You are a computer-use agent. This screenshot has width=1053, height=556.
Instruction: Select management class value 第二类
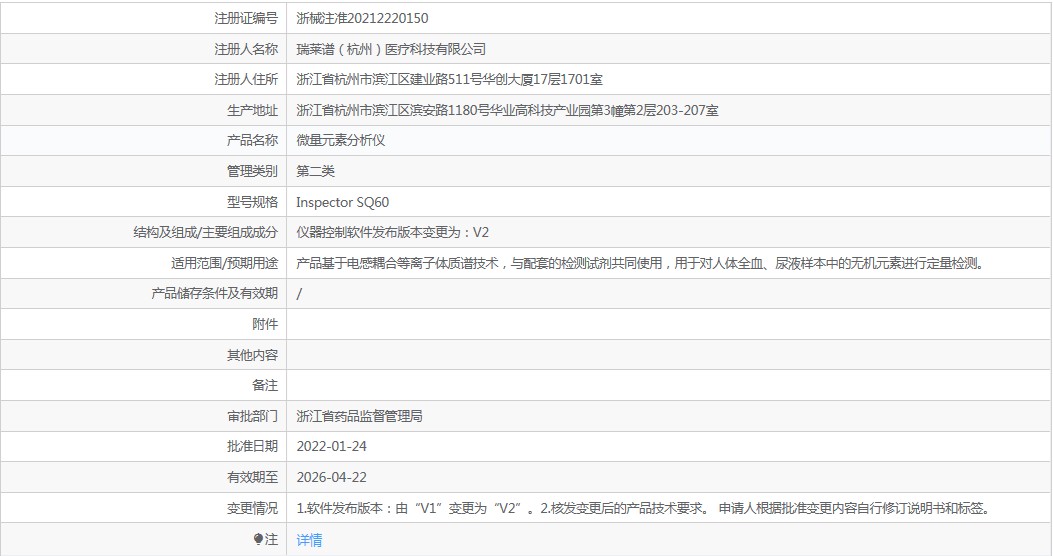315,171
